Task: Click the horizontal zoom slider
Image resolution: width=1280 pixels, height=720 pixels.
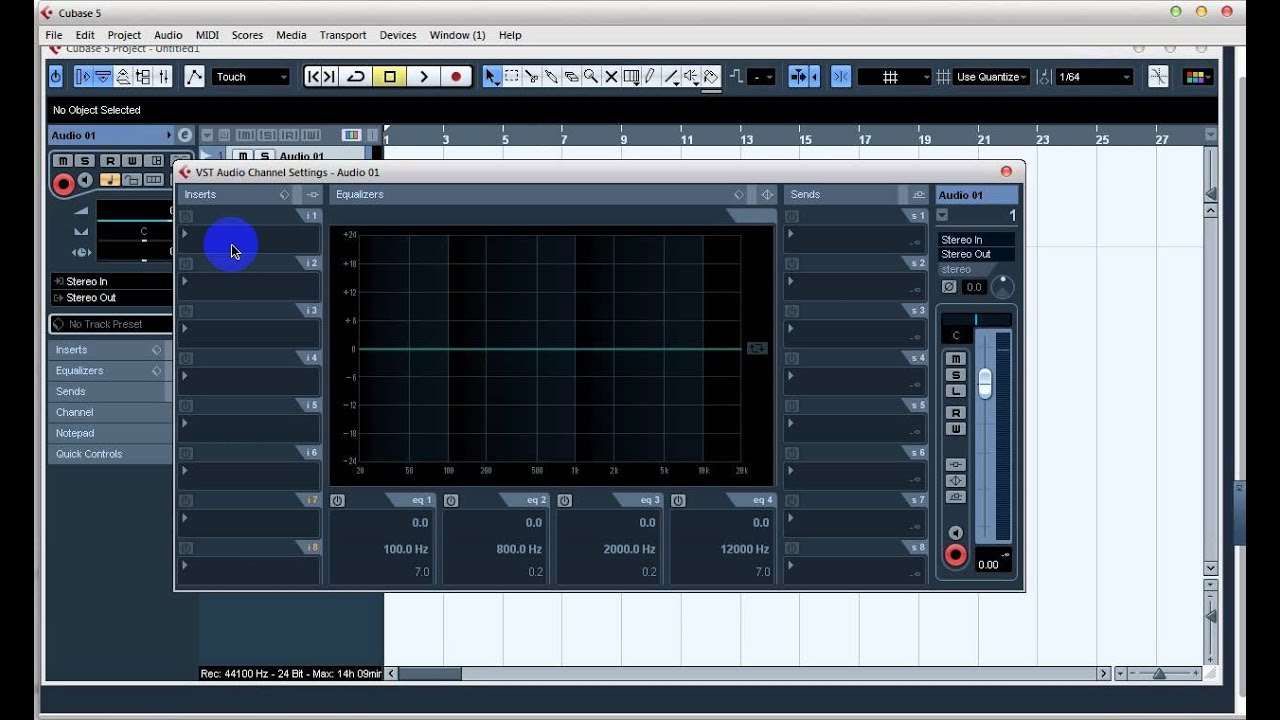Action: (1160, 674)
